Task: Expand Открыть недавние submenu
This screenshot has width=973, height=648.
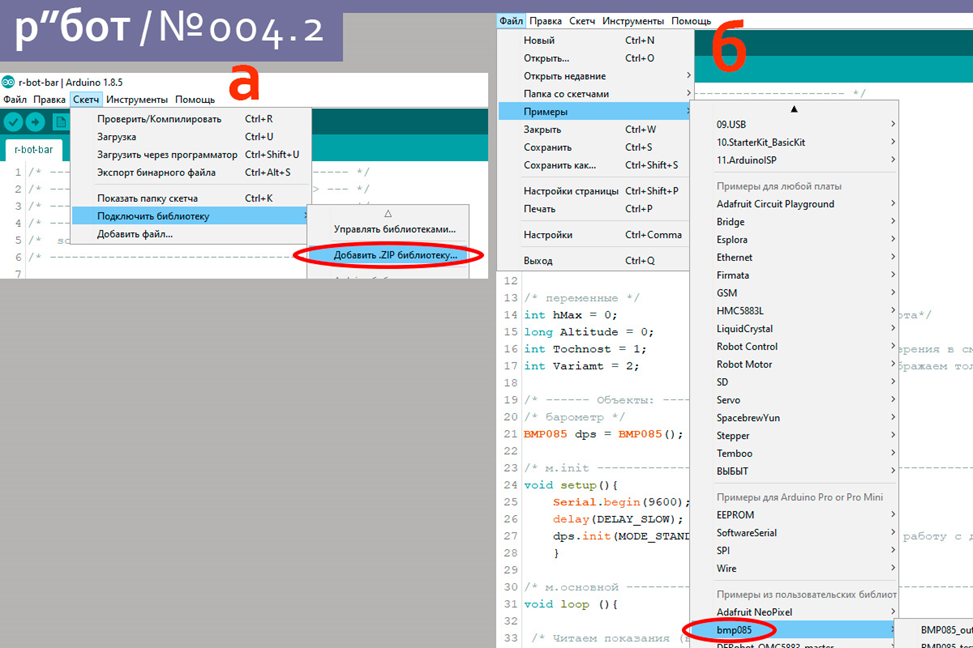Action: [x=596, y=76]
